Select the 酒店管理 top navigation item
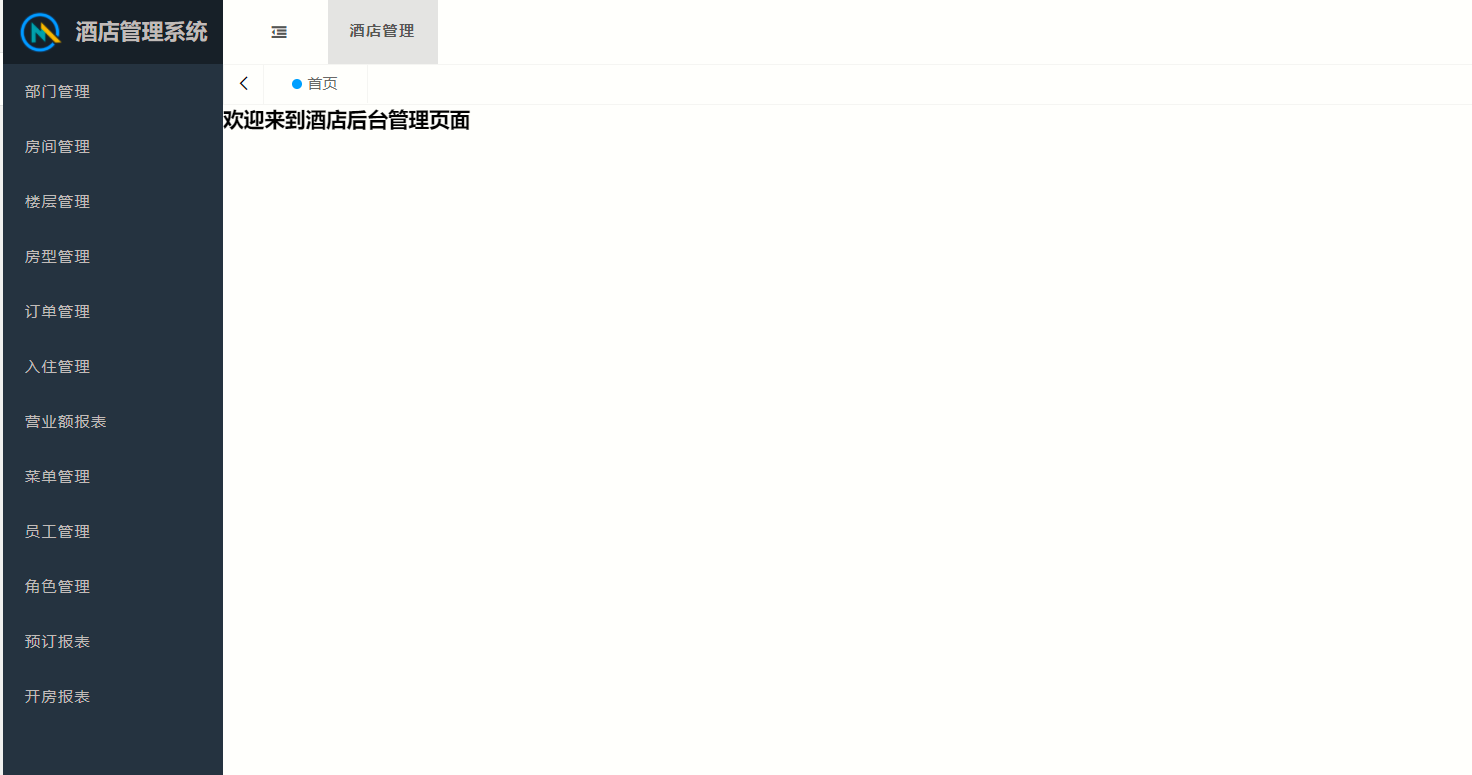 coord(382,32)
